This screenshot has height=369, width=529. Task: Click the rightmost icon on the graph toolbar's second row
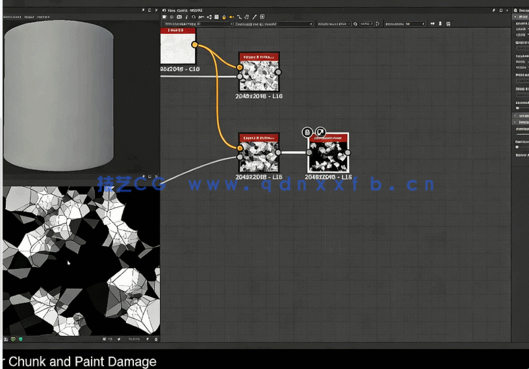click(448, 24)
